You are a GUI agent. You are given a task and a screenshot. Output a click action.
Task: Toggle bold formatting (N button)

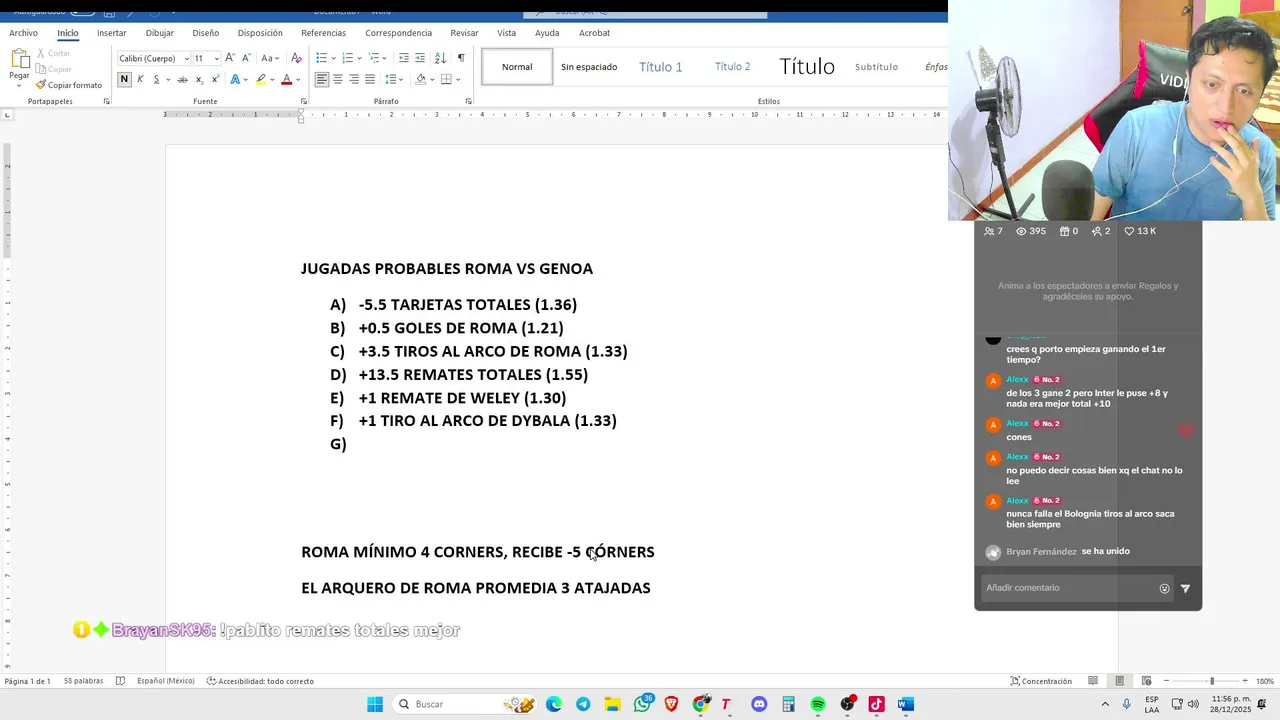(124, 79)
